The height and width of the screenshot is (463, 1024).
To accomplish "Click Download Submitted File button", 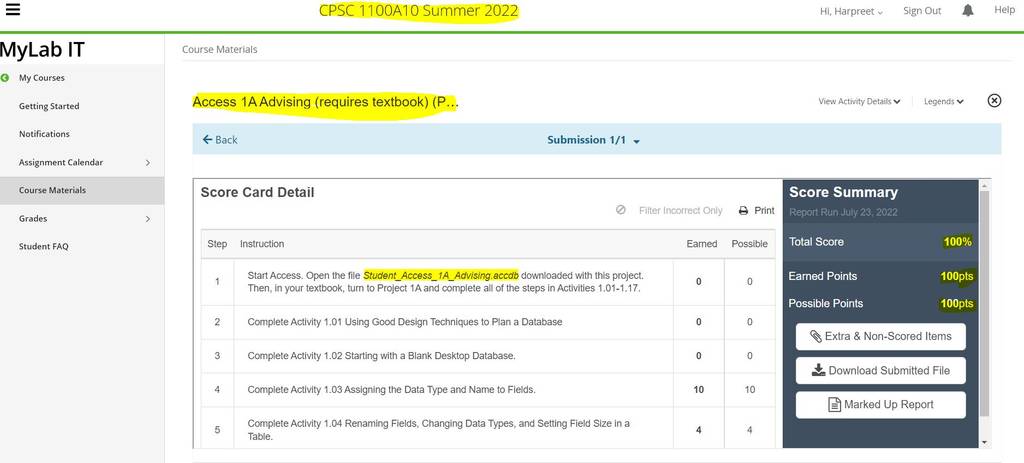I will pos(880,370).
